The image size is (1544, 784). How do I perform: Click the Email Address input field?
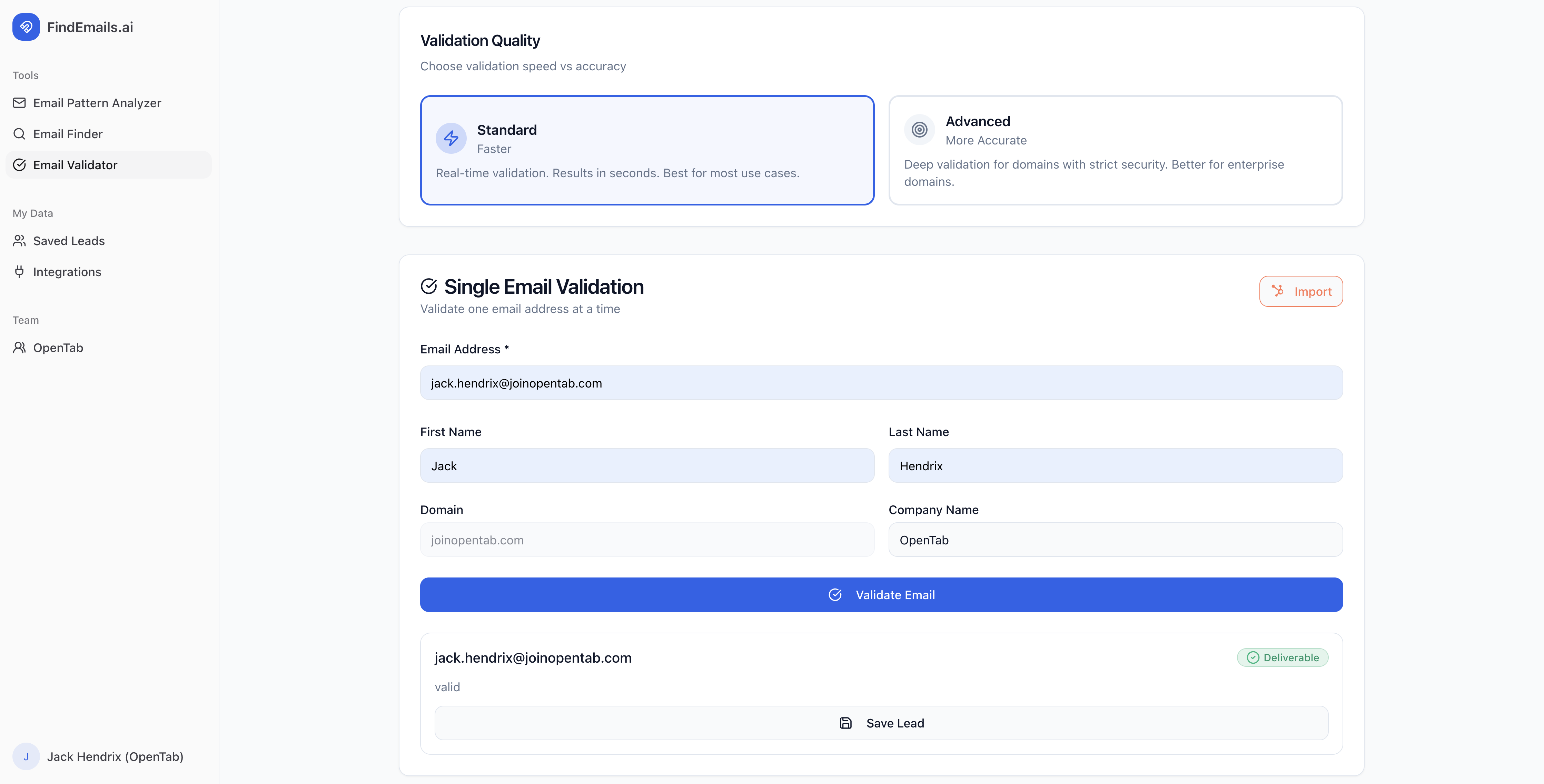click(881, 383)
